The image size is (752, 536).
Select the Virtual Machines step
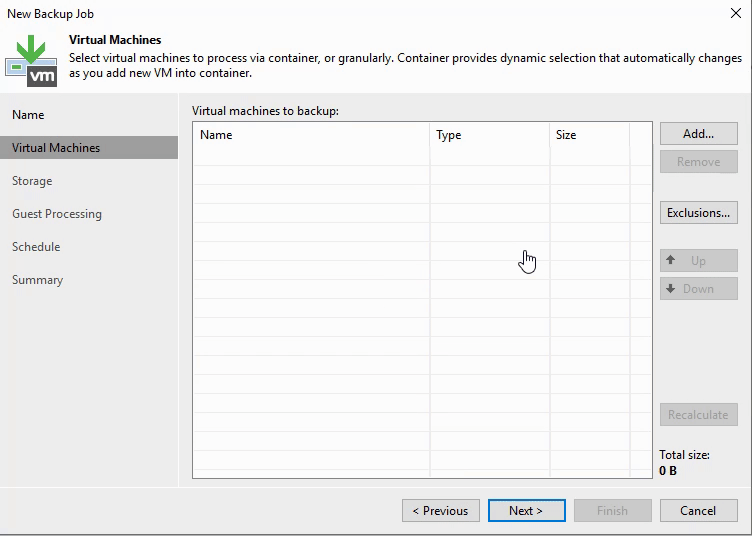[x=56, y=148]
